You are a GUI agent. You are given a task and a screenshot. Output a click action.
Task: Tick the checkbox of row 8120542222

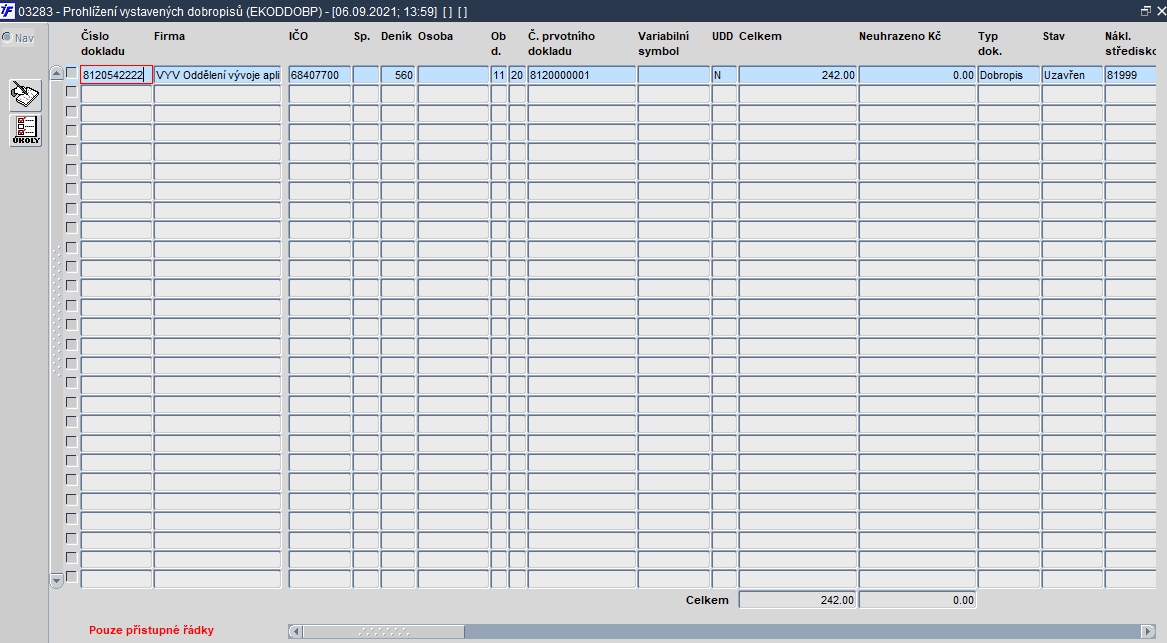coord(71,73)
